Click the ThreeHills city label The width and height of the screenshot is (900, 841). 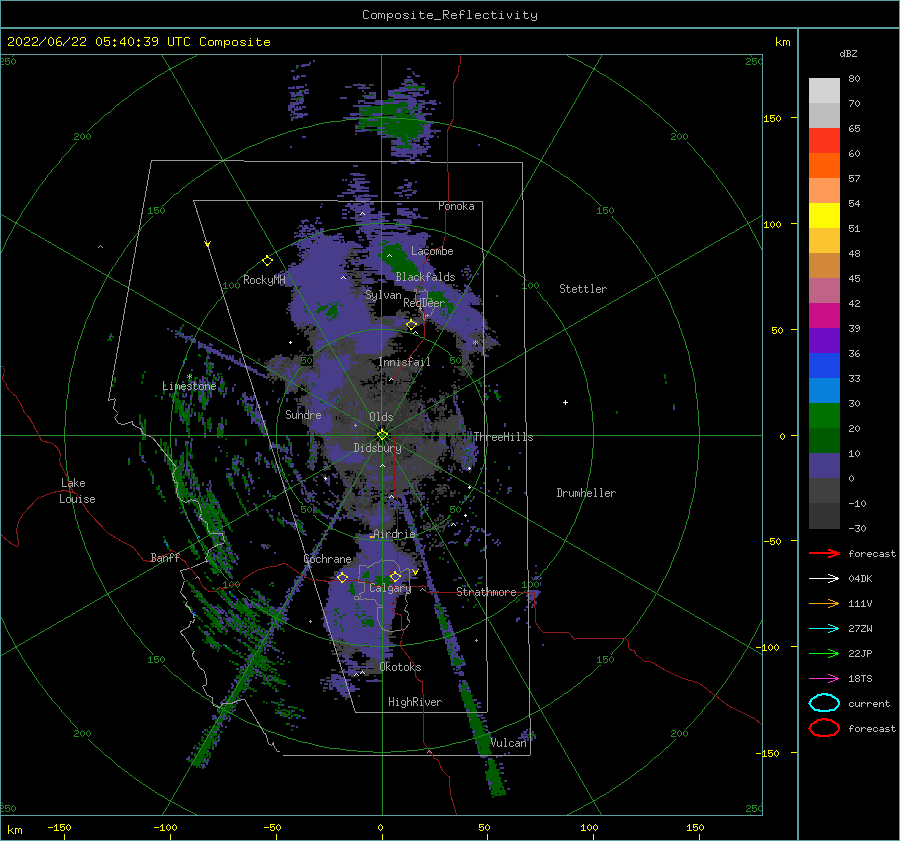(503, 437)
